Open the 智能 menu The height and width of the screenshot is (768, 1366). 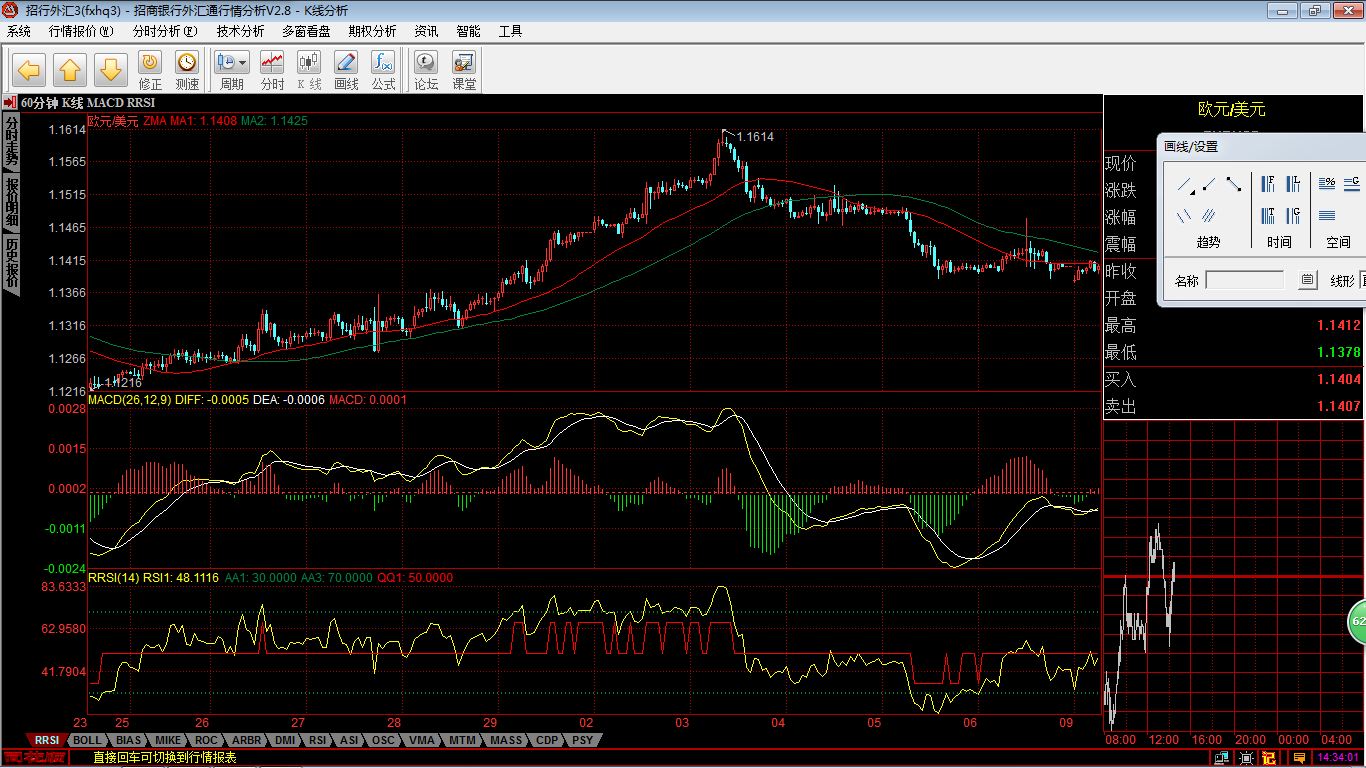point(468,31)
